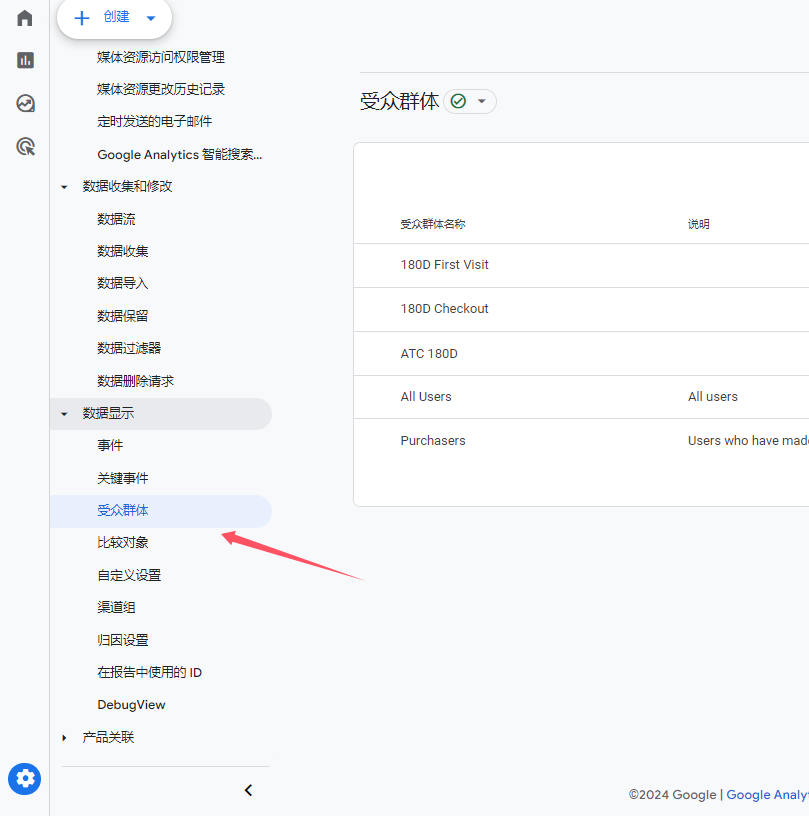Open Admin with the gear icon
This screenshot has height=816, width=809.
(24, 778)
